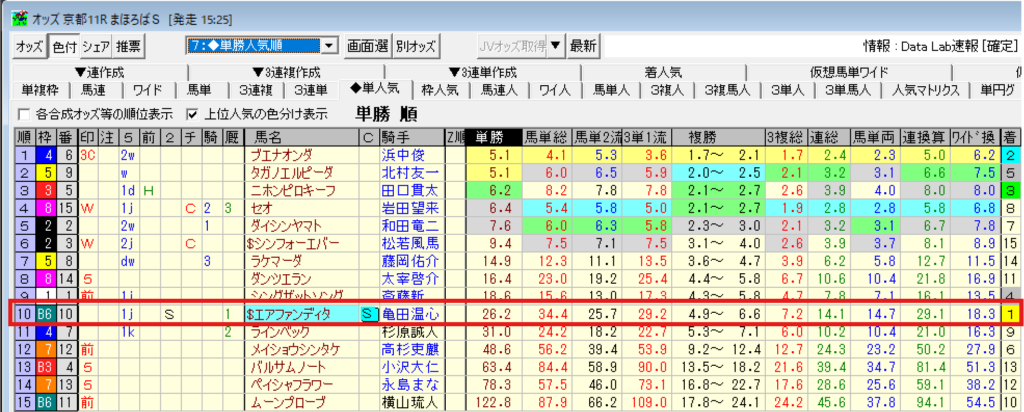Sort by the 単勝 column header
Image resolution: width=1024 pixels, height=412 pixels.
[x=490, y=137]
